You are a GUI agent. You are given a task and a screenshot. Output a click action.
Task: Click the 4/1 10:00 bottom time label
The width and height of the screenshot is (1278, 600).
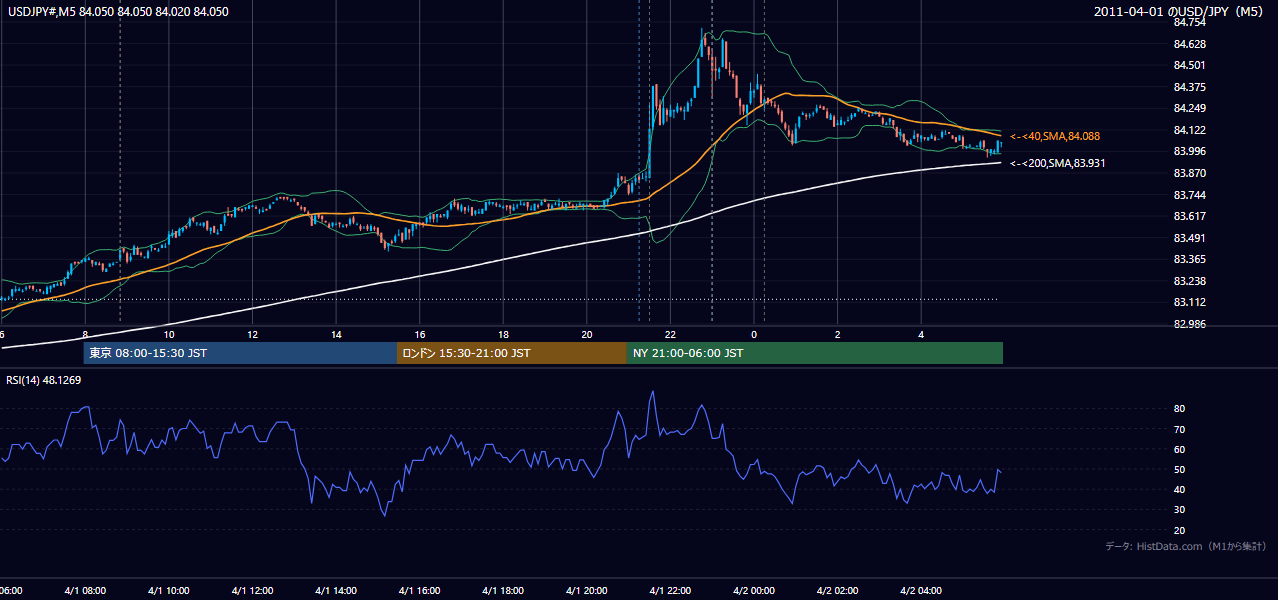(169, 590)
